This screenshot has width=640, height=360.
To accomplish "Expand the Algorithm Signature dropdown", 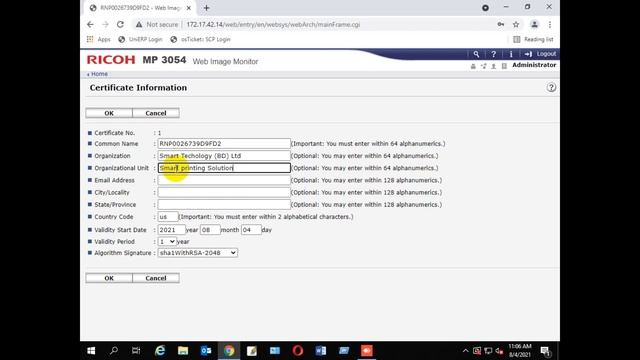I will 198,253.
